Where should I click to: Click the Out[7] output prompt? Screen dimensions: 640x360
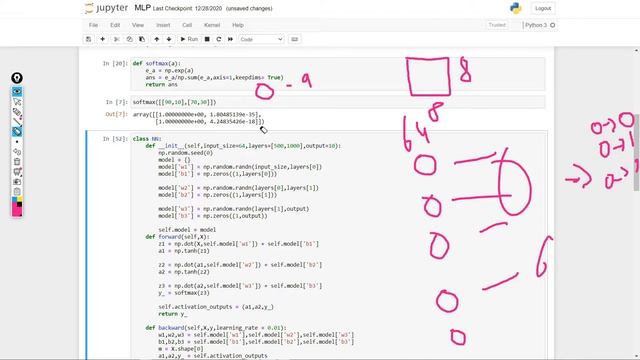coord(117,114)
